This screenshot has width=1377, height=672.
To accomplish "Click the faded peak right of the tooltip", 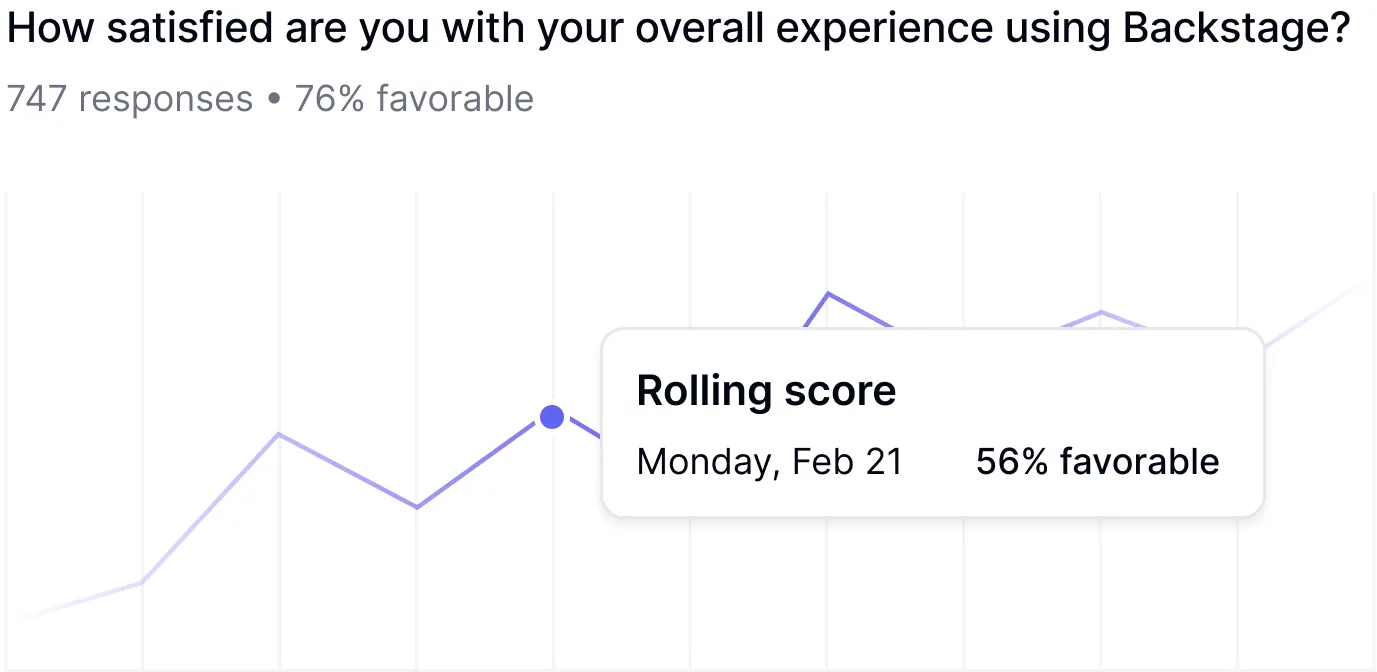I will point(1101,312).
